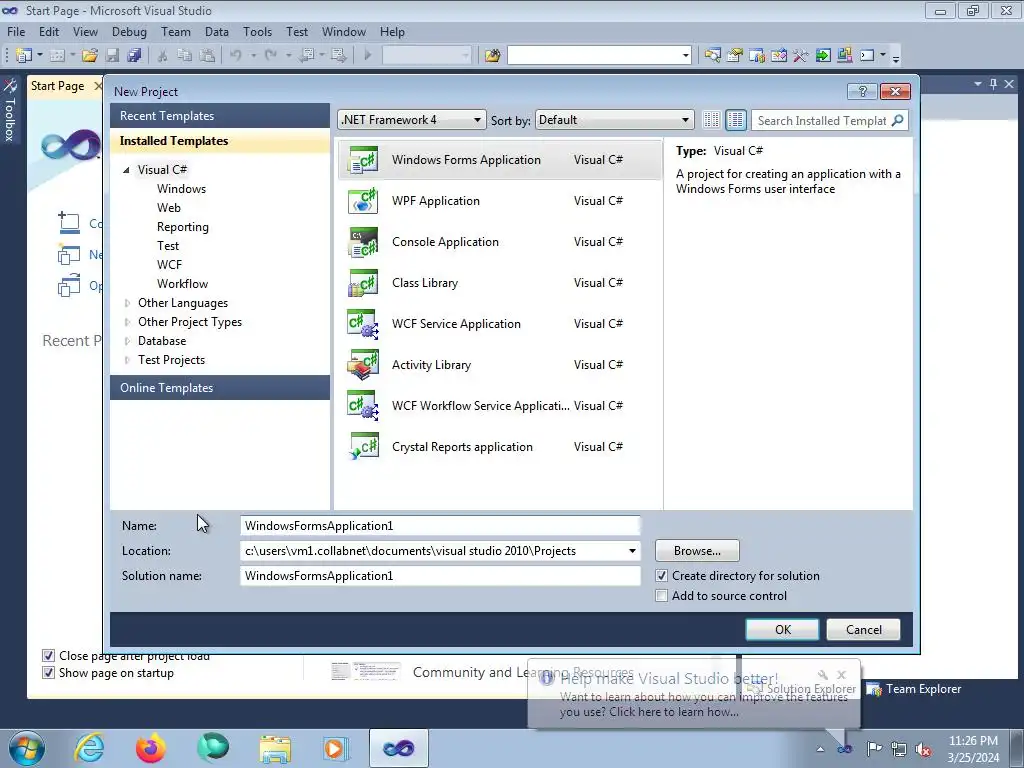The width and height of the screenshot is (1024, 768).
Task: Click the Undo toolbar icon
Action: (236, 56)
